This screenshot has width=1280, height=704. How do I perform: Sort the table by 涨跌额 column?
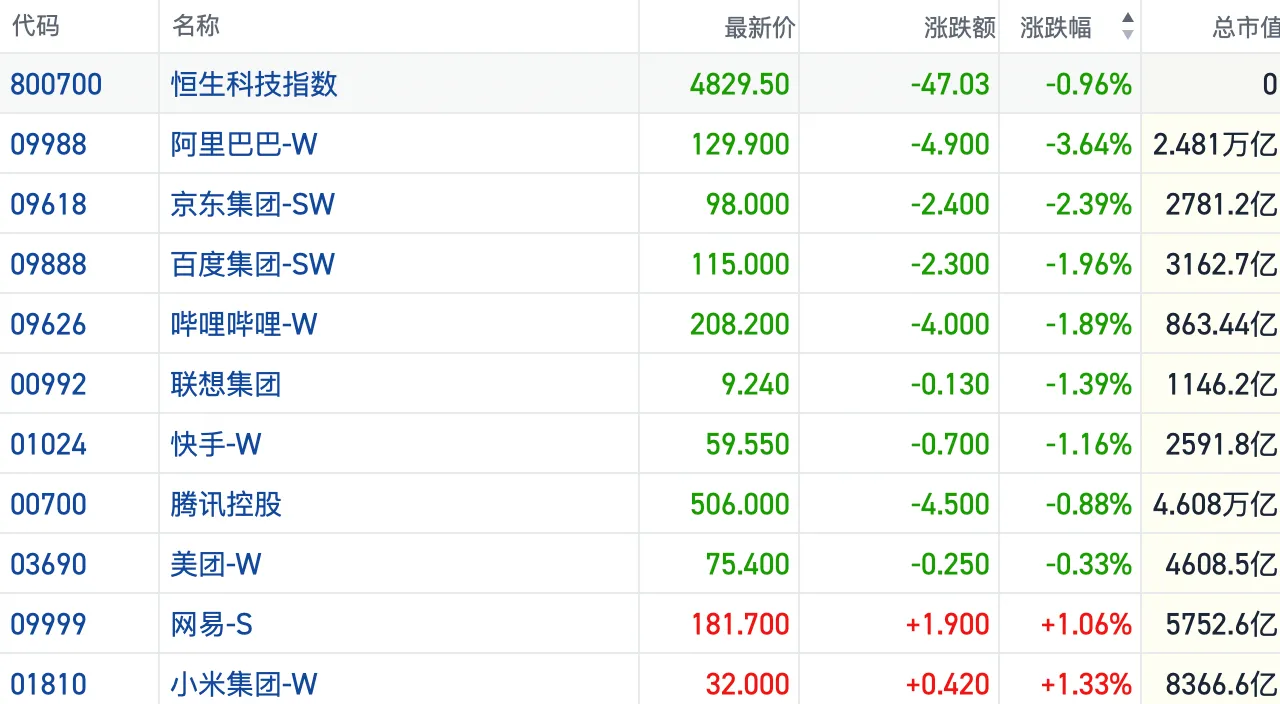point(959,27)
